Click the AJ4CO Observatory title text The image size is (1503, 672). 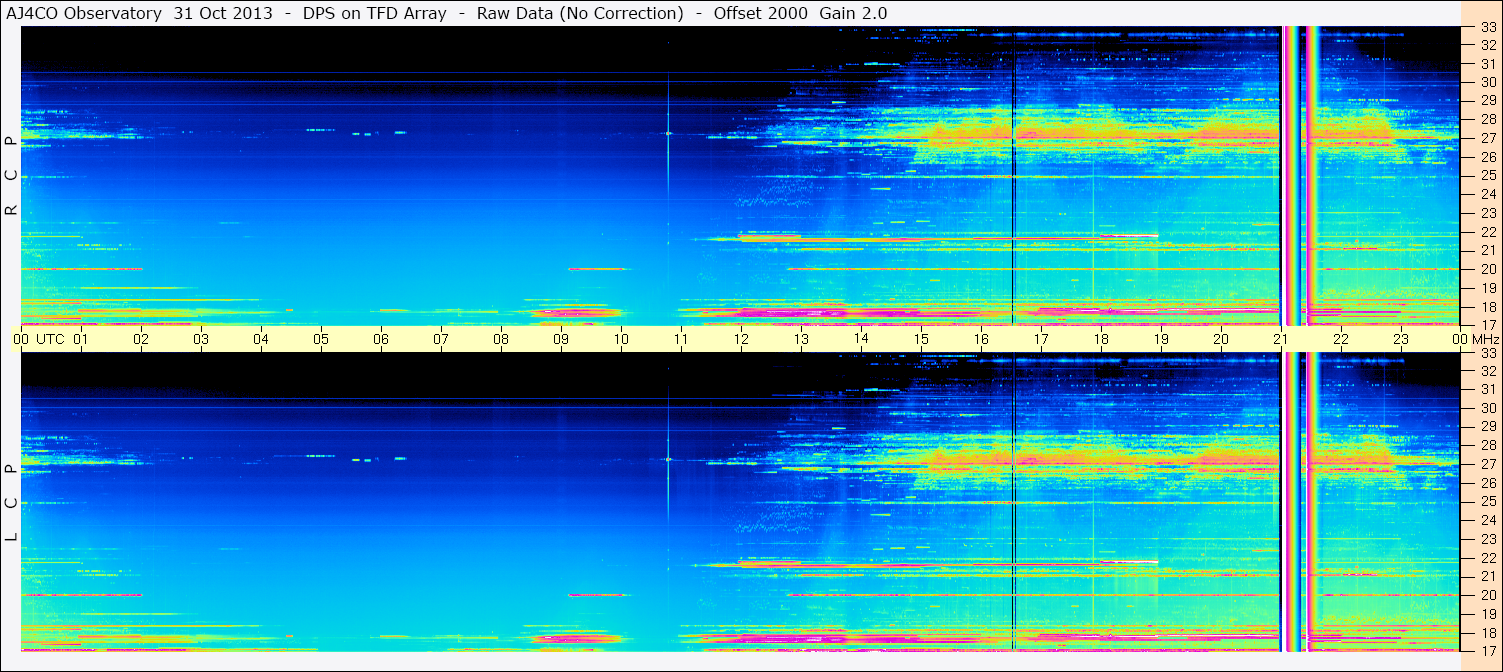pos(84,14)
